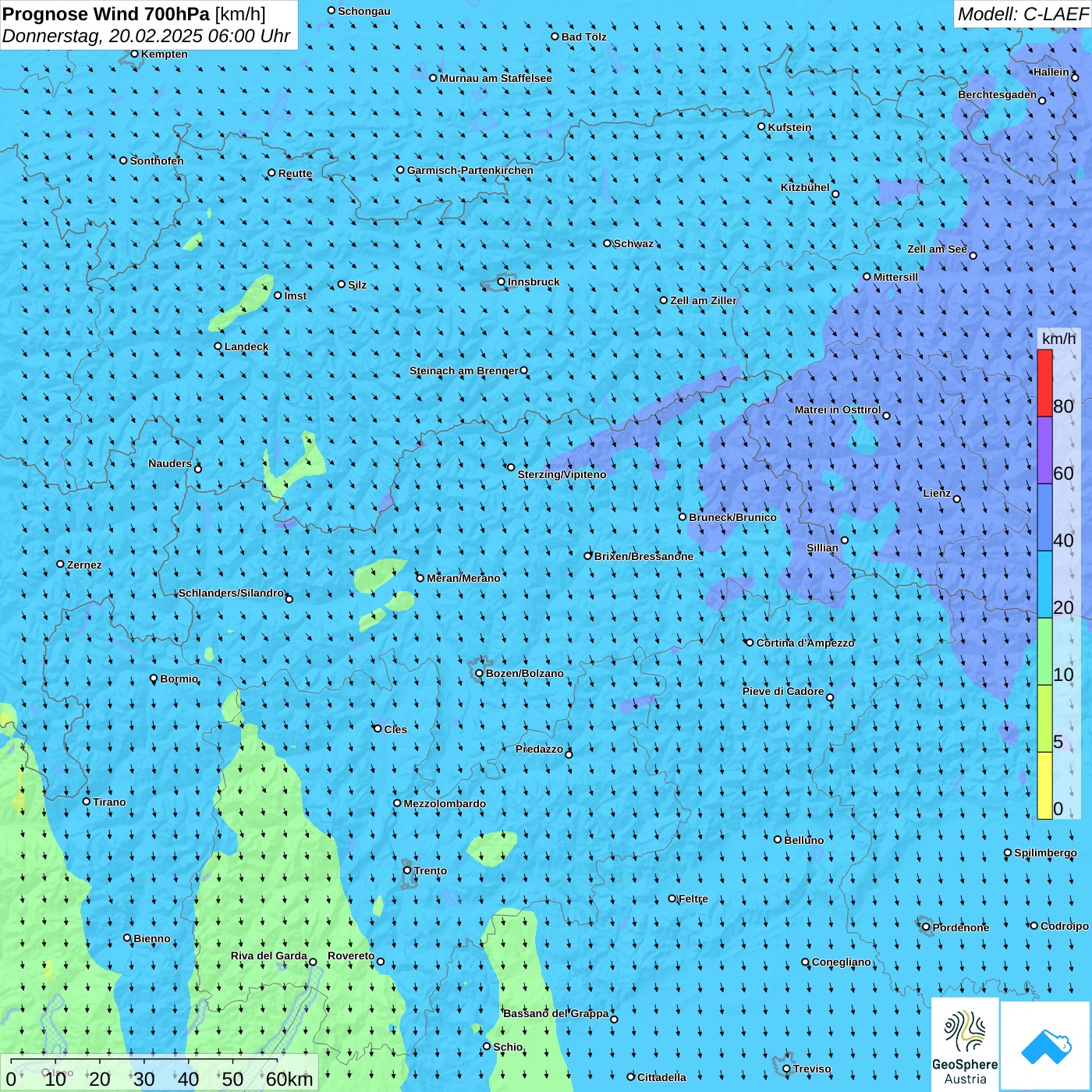Click the 'Bad Tölz' label
This screenshot has width=1092, height=1092.
[583, 37]
